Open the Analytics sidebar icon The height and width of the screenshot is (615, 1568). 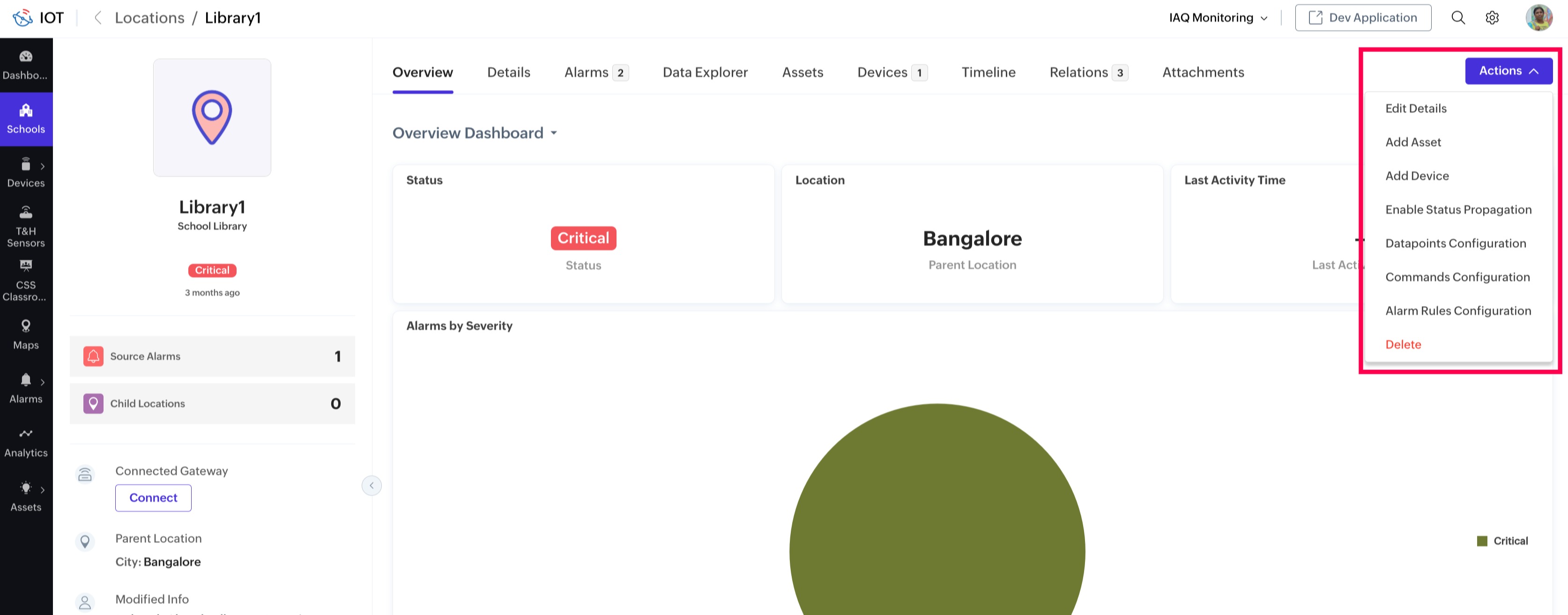[26, 442]
